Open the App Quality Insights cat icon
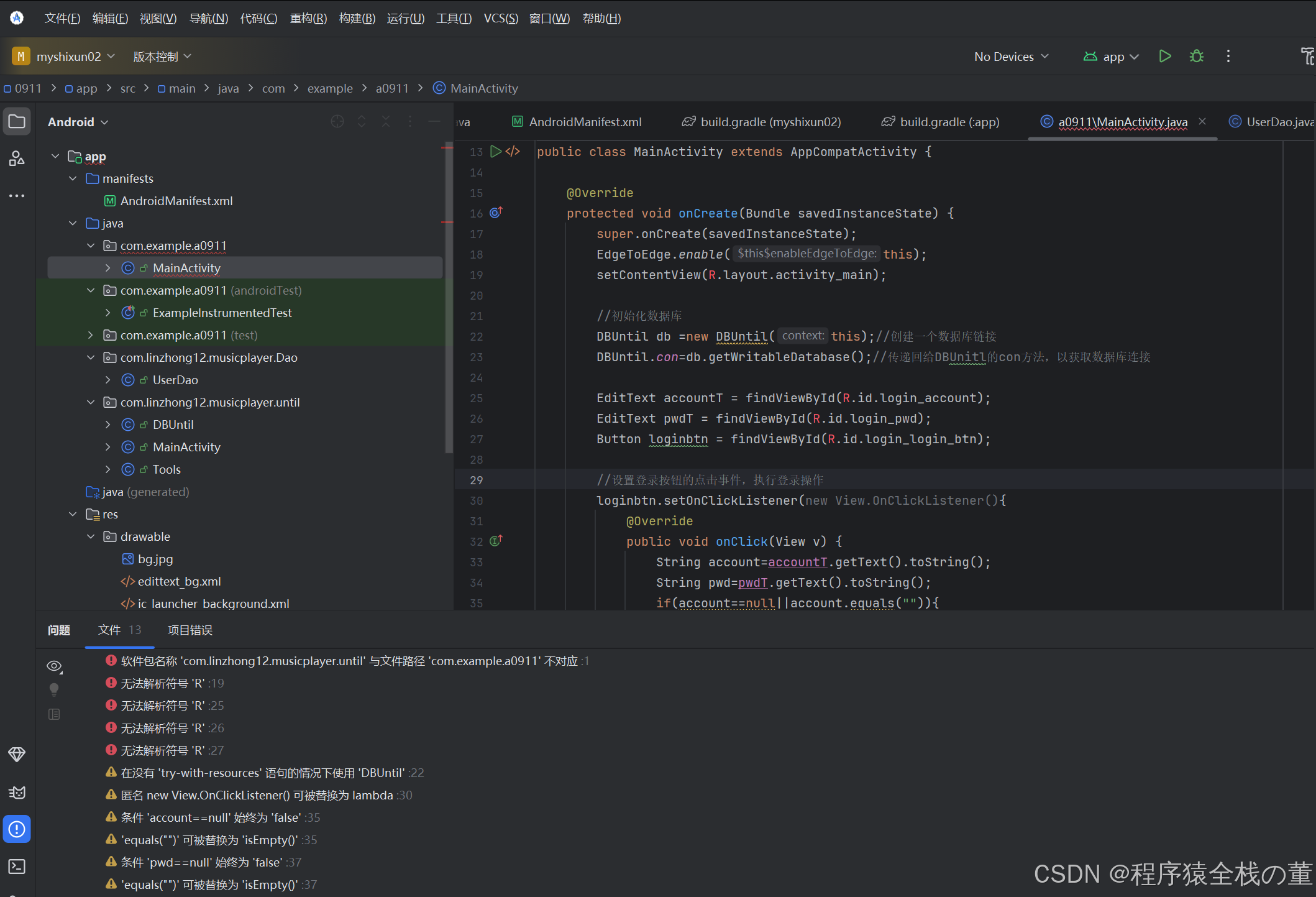This screenshot has width=1316, height=897. [17, 792]
